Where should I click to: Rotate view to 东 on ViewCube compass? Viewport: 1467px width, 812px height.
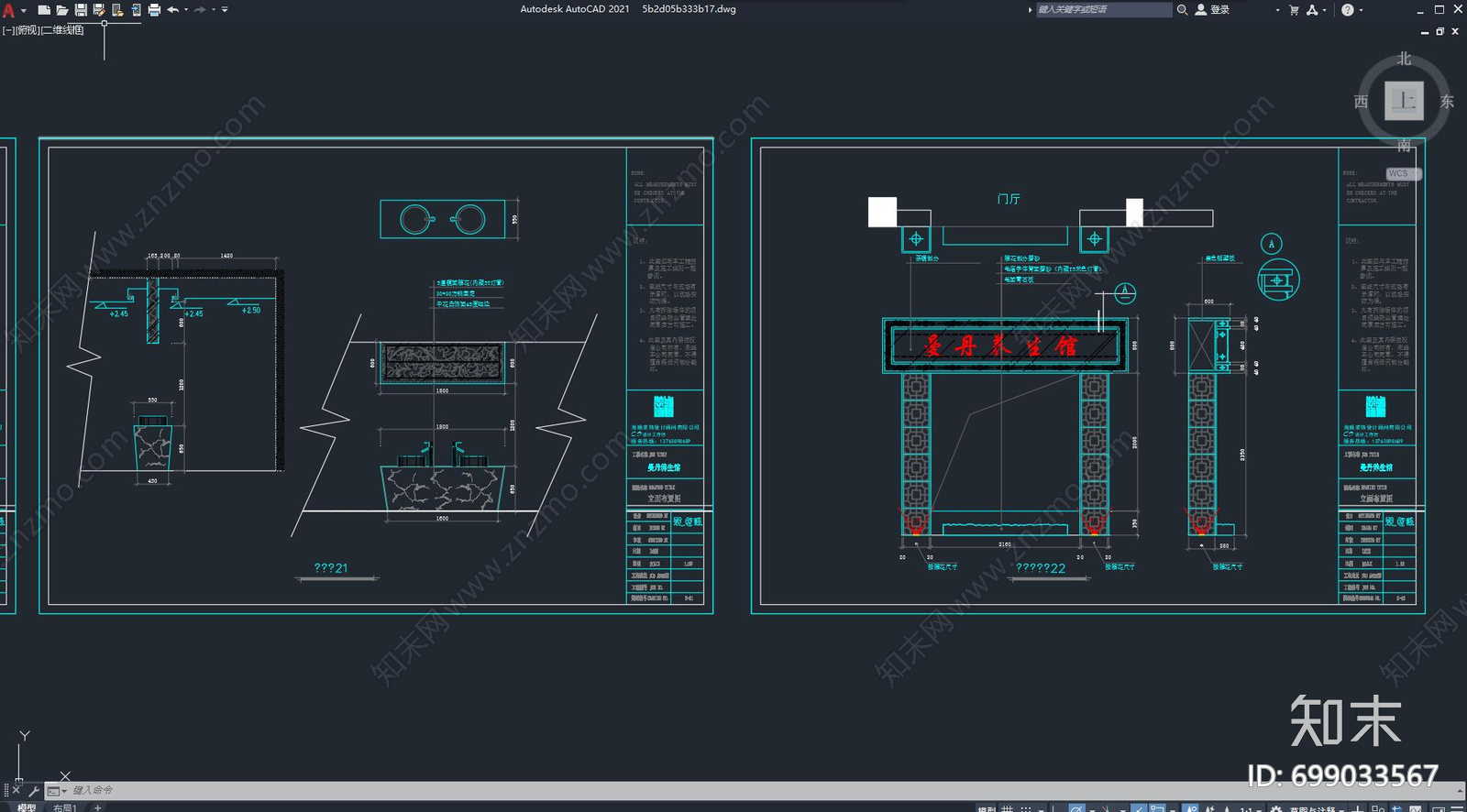[1447, 101]
